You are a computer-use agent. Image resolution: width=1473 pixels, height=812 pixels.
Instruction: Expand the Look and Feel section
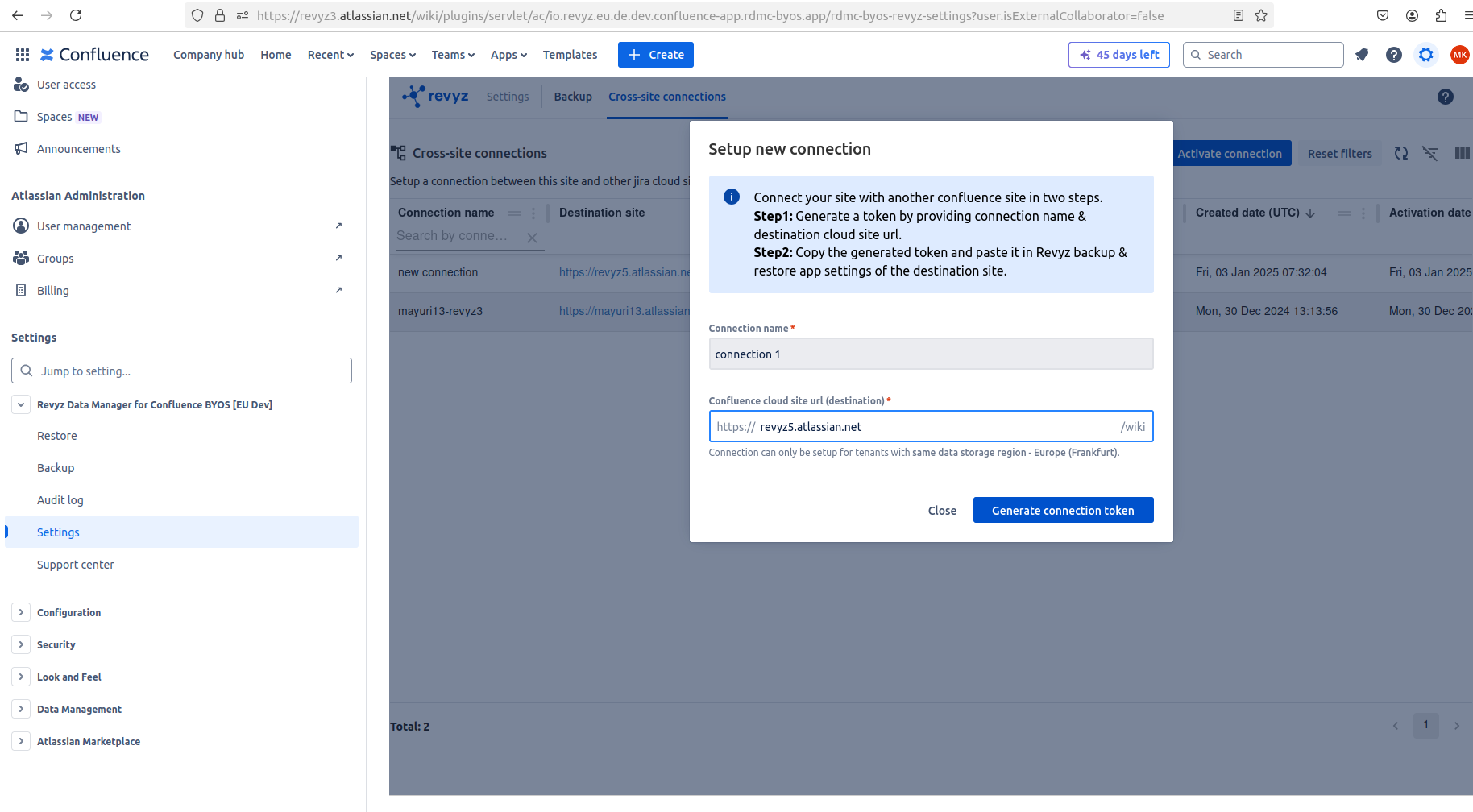[21, 677]
